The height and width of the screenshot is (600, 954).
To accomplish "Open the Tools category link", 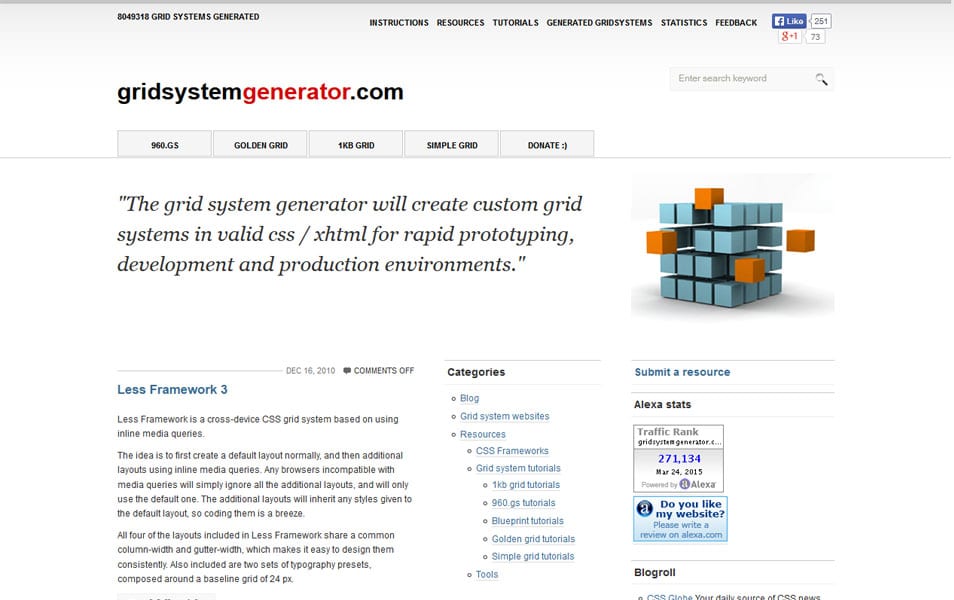I will pos(487,574).
